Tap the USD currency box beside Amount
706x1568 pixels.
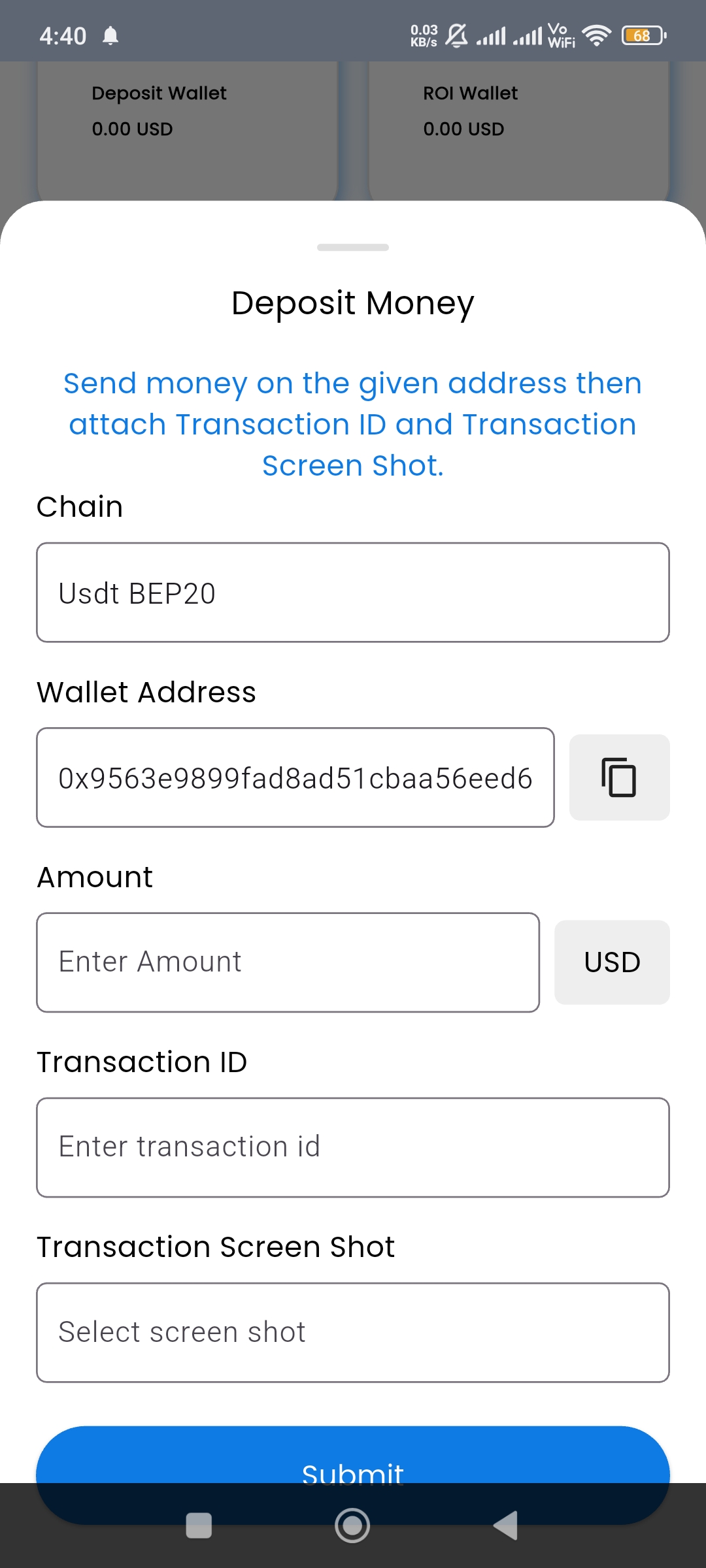(x=612, y=962)
